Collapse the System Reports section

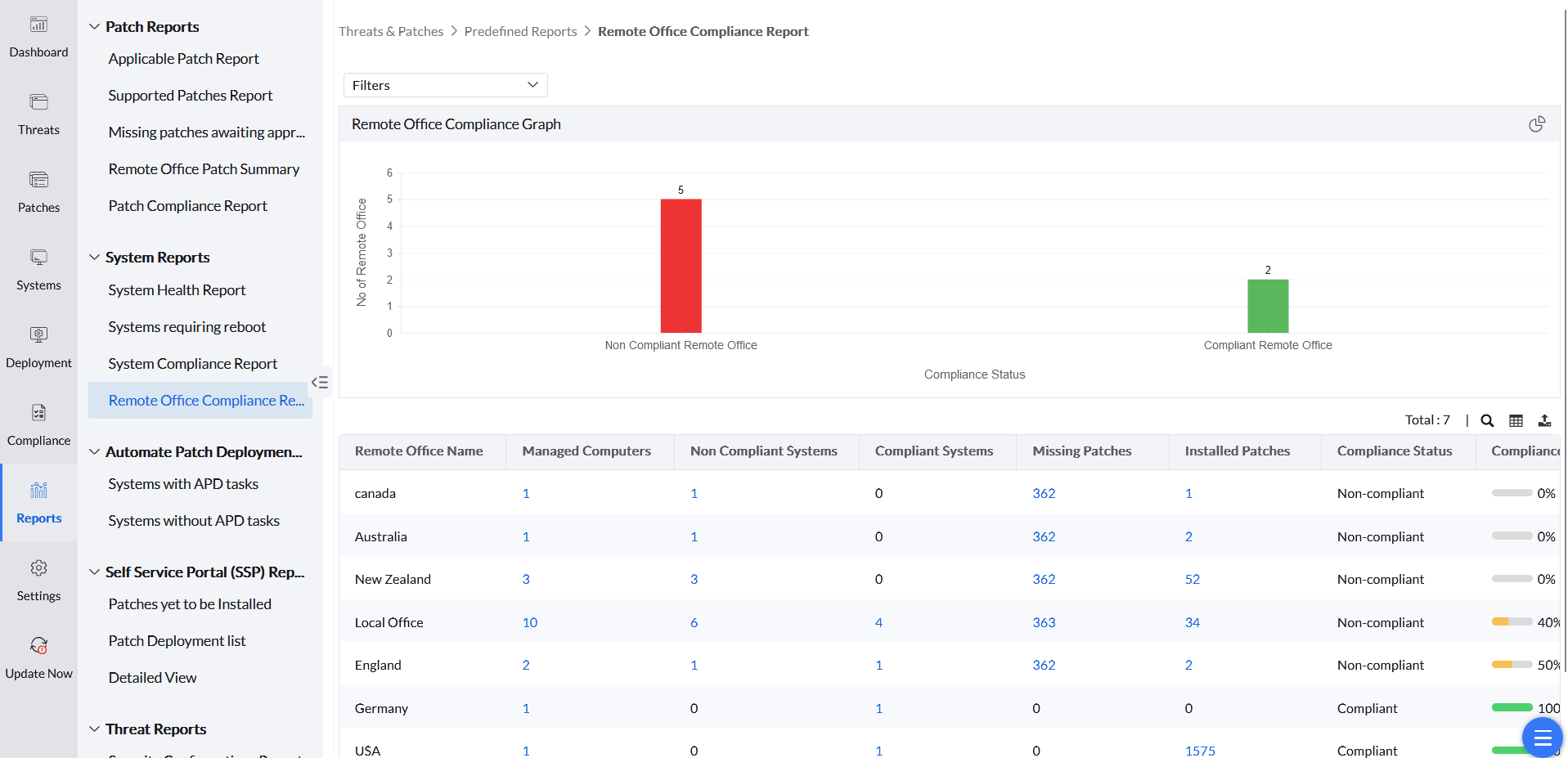(x=95, y=258)
